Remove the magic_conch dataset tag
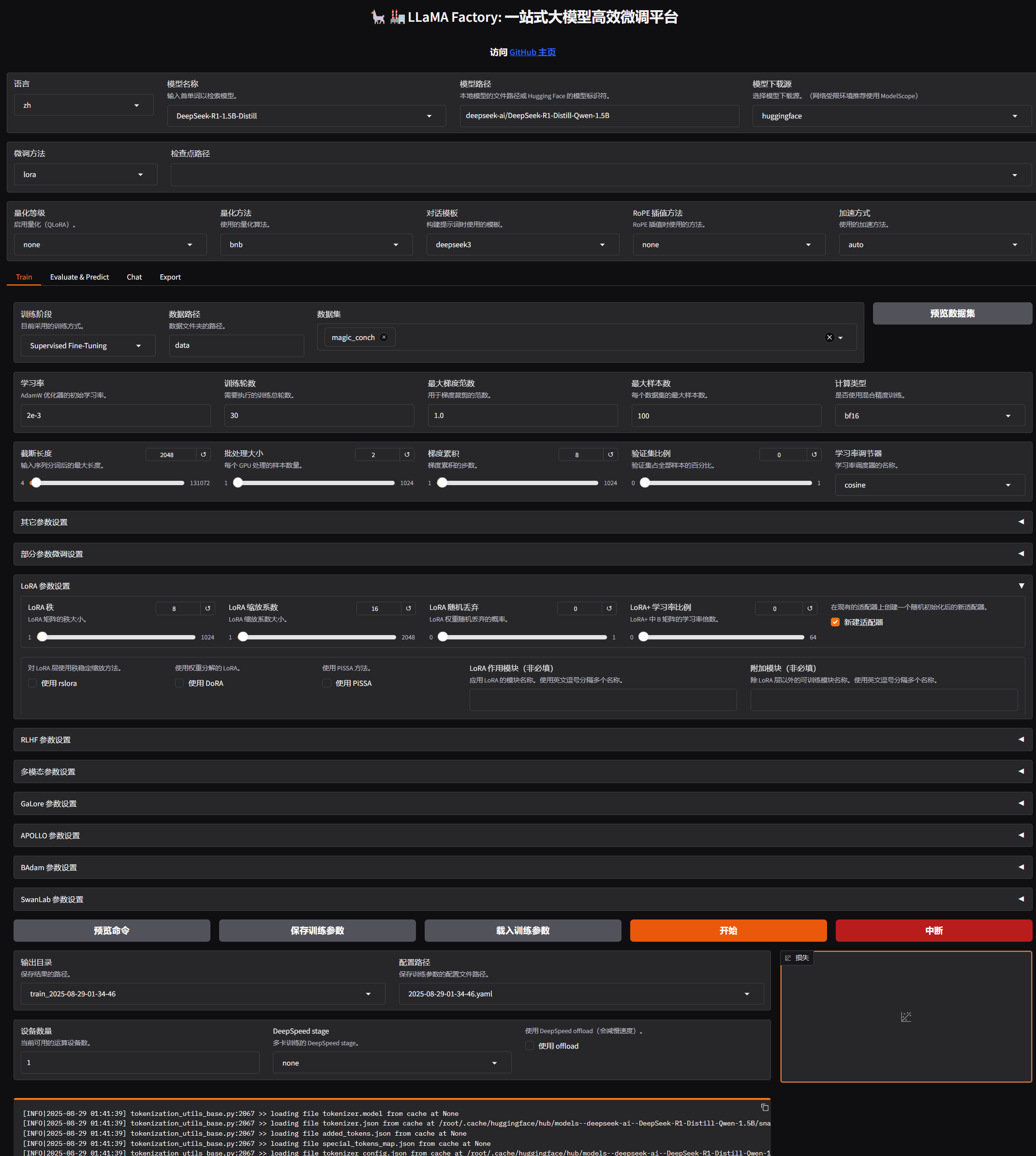Screen dimensions: 1036x1156 pyautogui.click(x=384, y=337)
